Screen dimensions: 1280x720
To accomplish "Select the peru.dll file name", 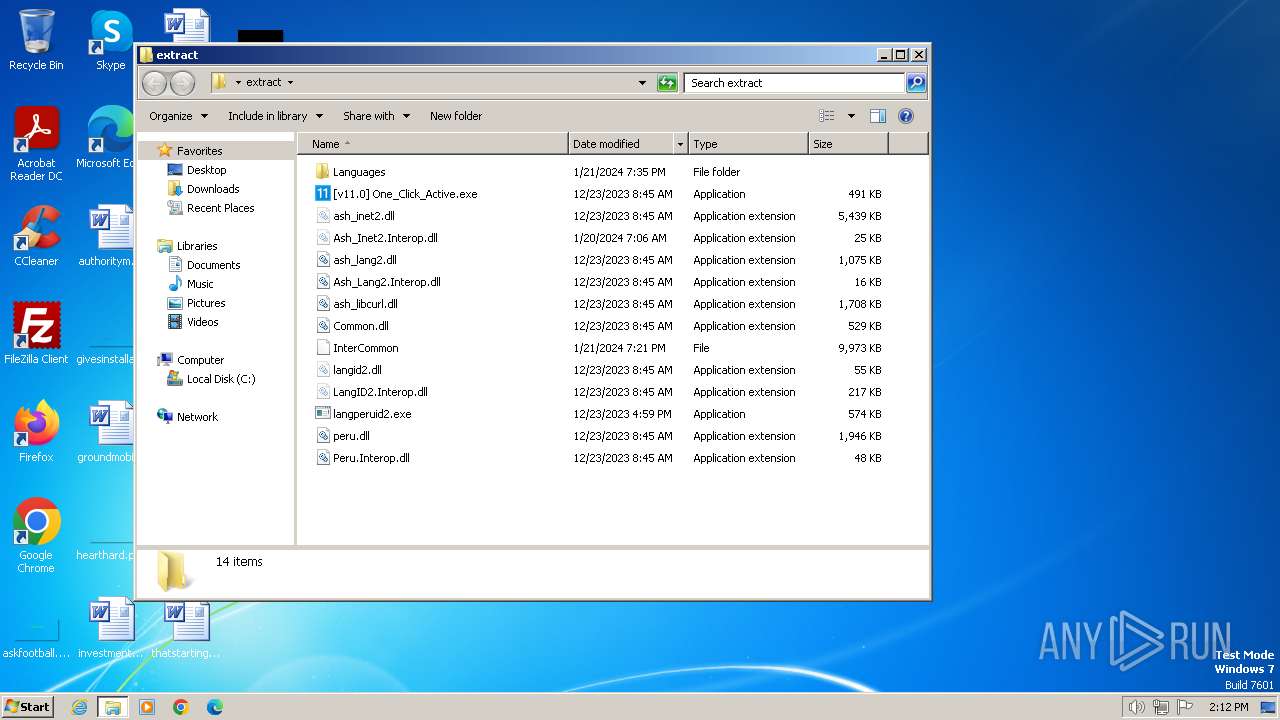I will [x=351, y=436].
